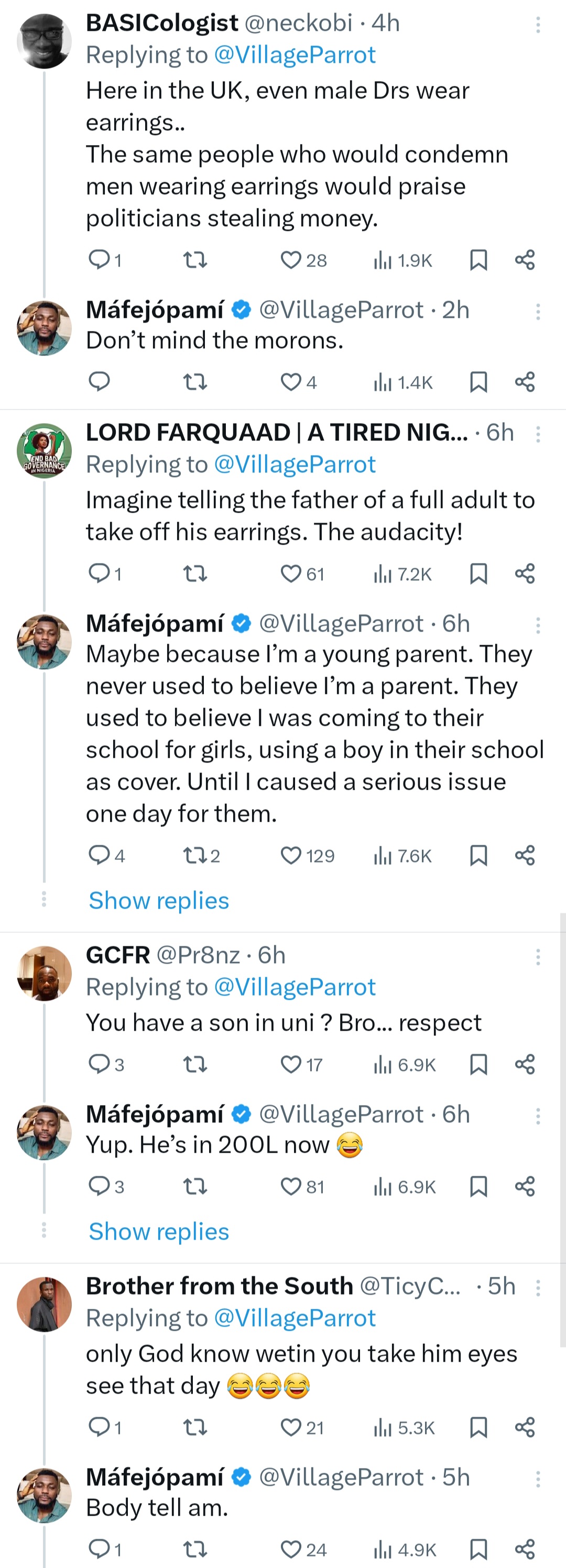Like BASICologist's tweet about UK doctors
This screenshot has width=566, height=1568.
click(x=291, y=260)
